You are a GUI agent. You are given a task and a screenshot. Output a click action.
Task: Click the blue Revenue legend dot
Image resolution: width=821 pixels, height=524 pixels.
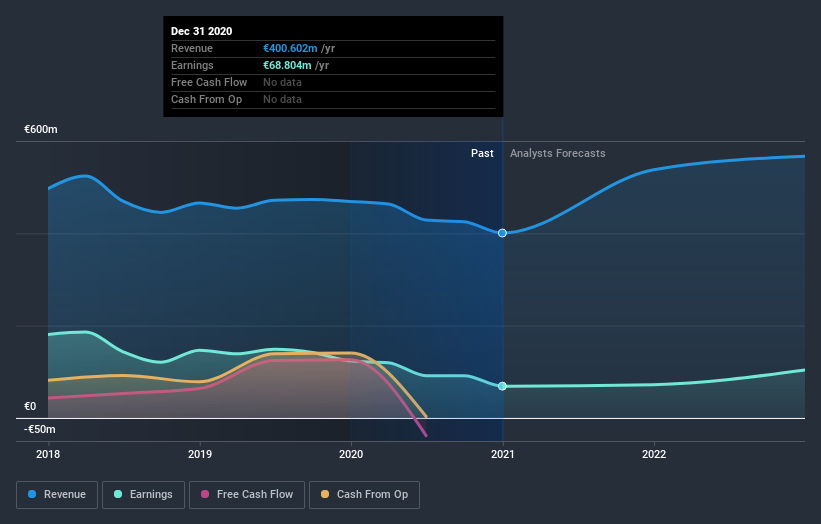pyautogui.click(x=32, y=494)
